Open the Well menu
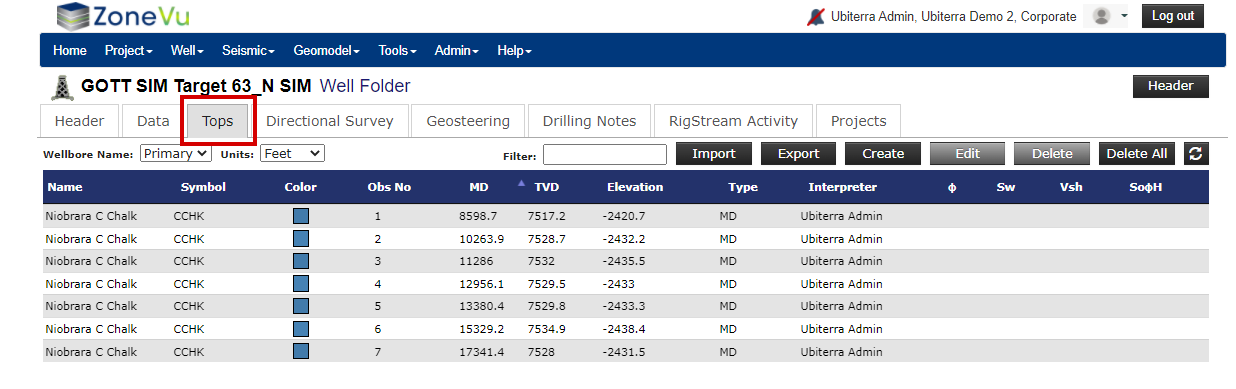Screen dimensions: 1236x389 click(x=187, y=50)
